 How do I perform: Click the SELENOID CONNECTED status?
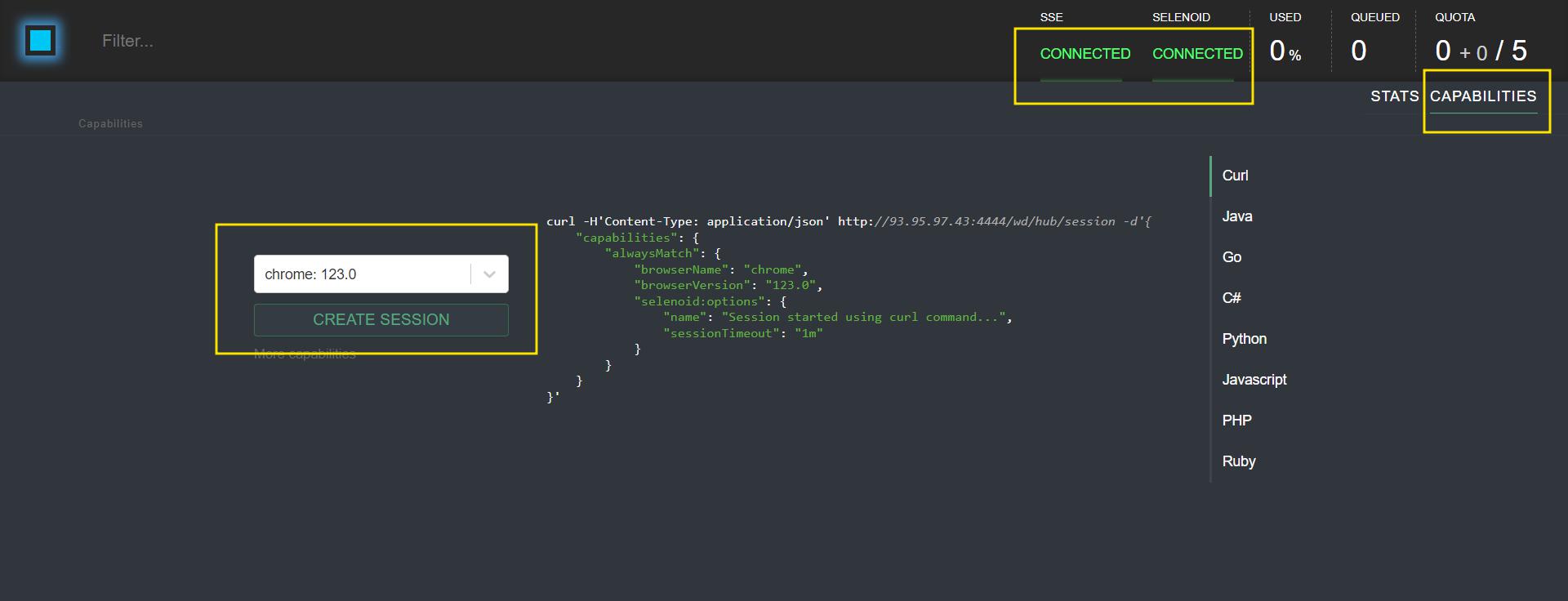pyautogui.click(x=1197, y=54)
